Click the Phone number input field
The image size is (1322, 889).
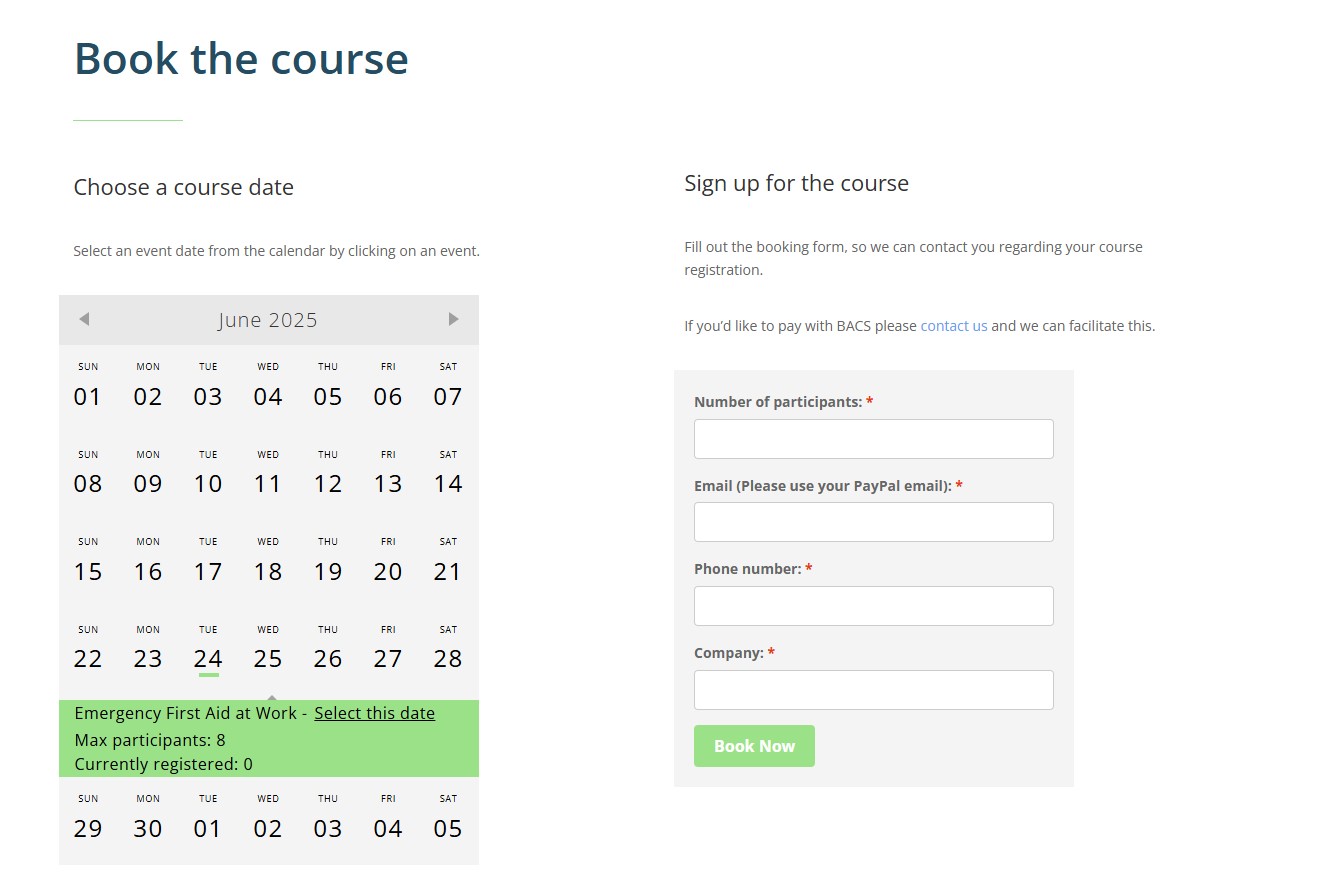click(x=873, y=606)
